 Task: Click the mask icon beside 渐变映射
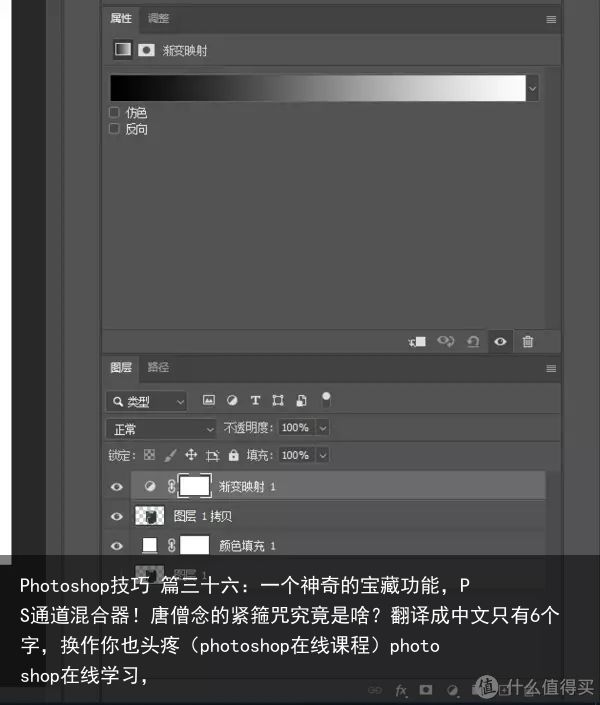[x=146, y=50]
